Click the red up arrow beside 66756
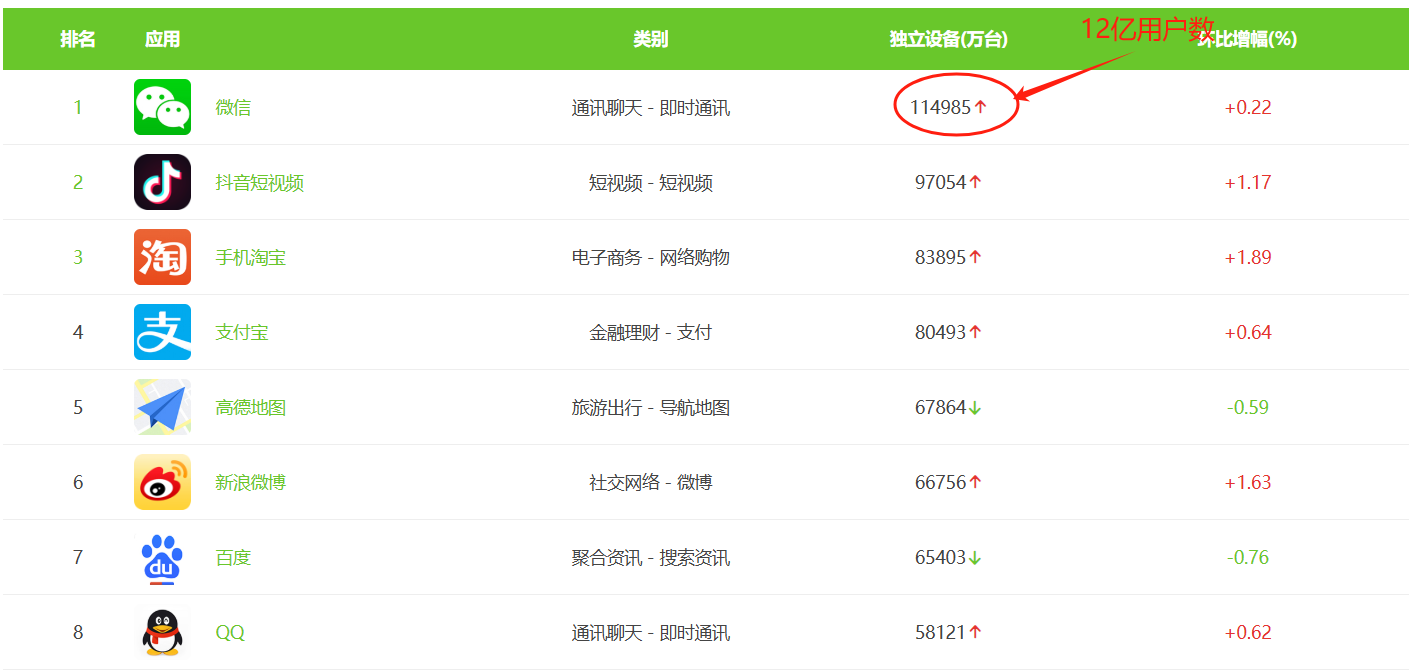This screenshot has width=1409, height=670. [x=976, y=482]
